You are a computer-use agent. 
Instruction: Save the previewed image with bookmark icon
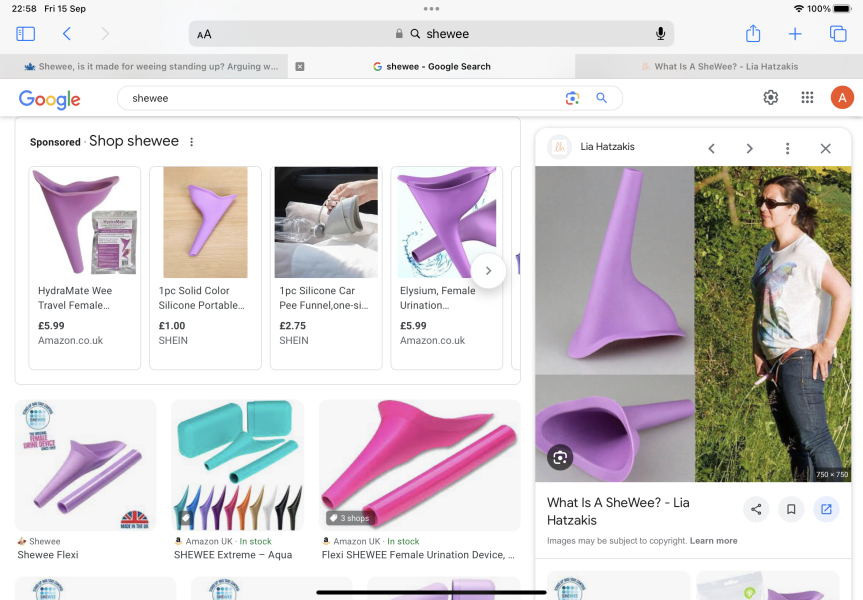[791, 509]
